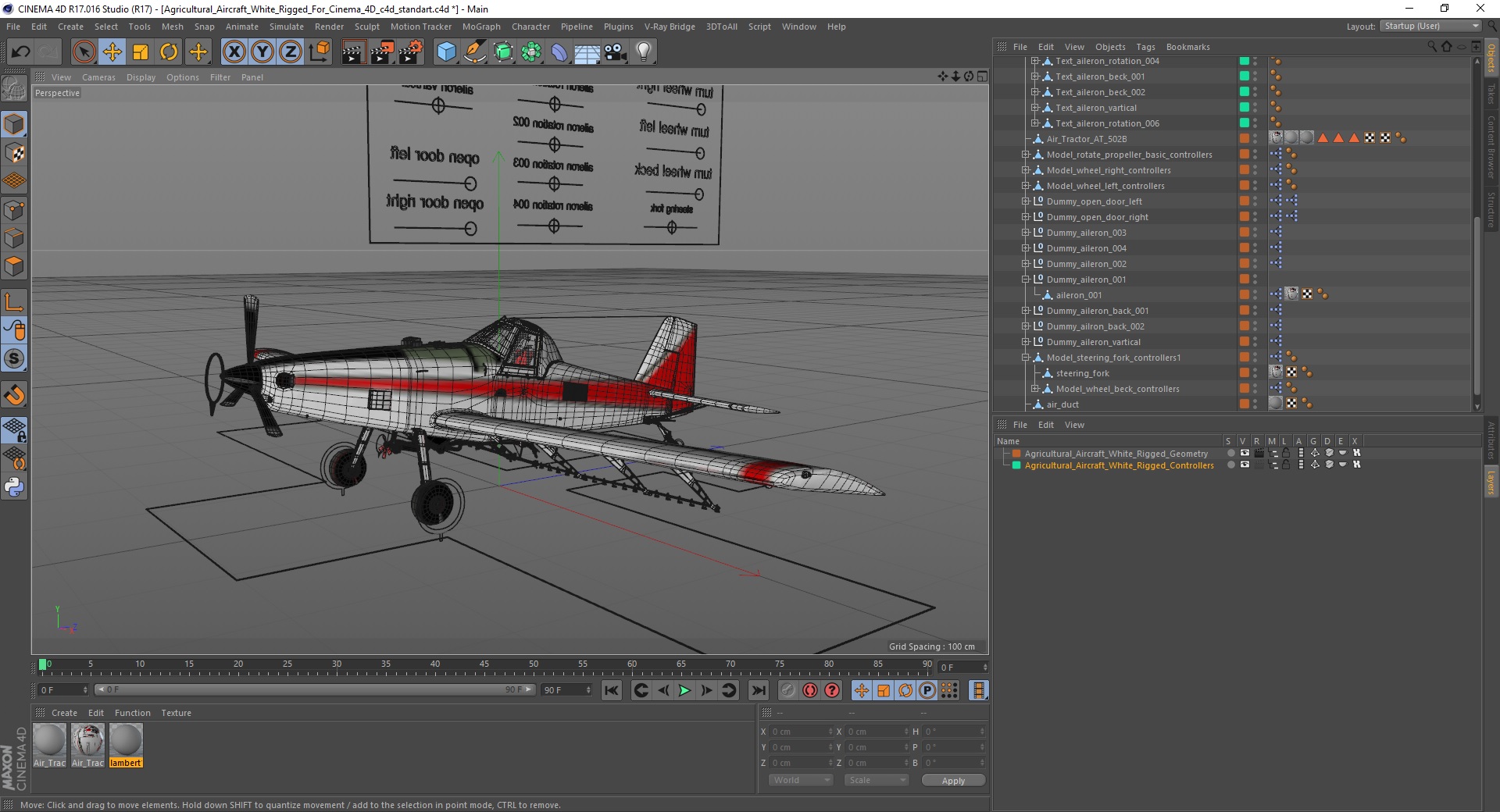
Task: Open the Scale mode dropdown
Action: point(876,780)
